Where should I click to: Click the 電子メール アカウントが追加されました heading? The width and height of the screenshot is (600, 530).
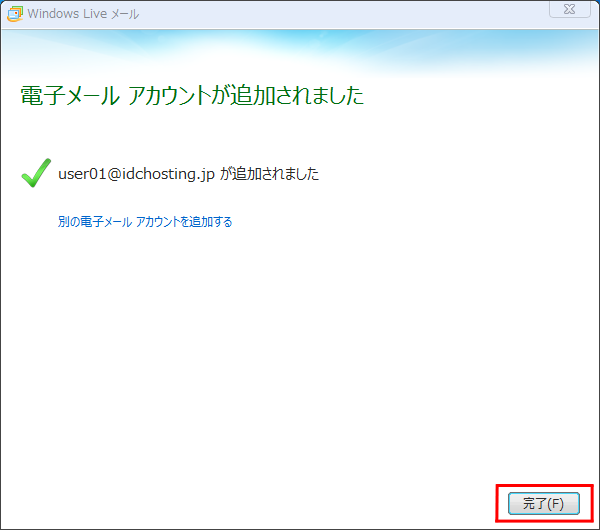(x=192, y=95)
